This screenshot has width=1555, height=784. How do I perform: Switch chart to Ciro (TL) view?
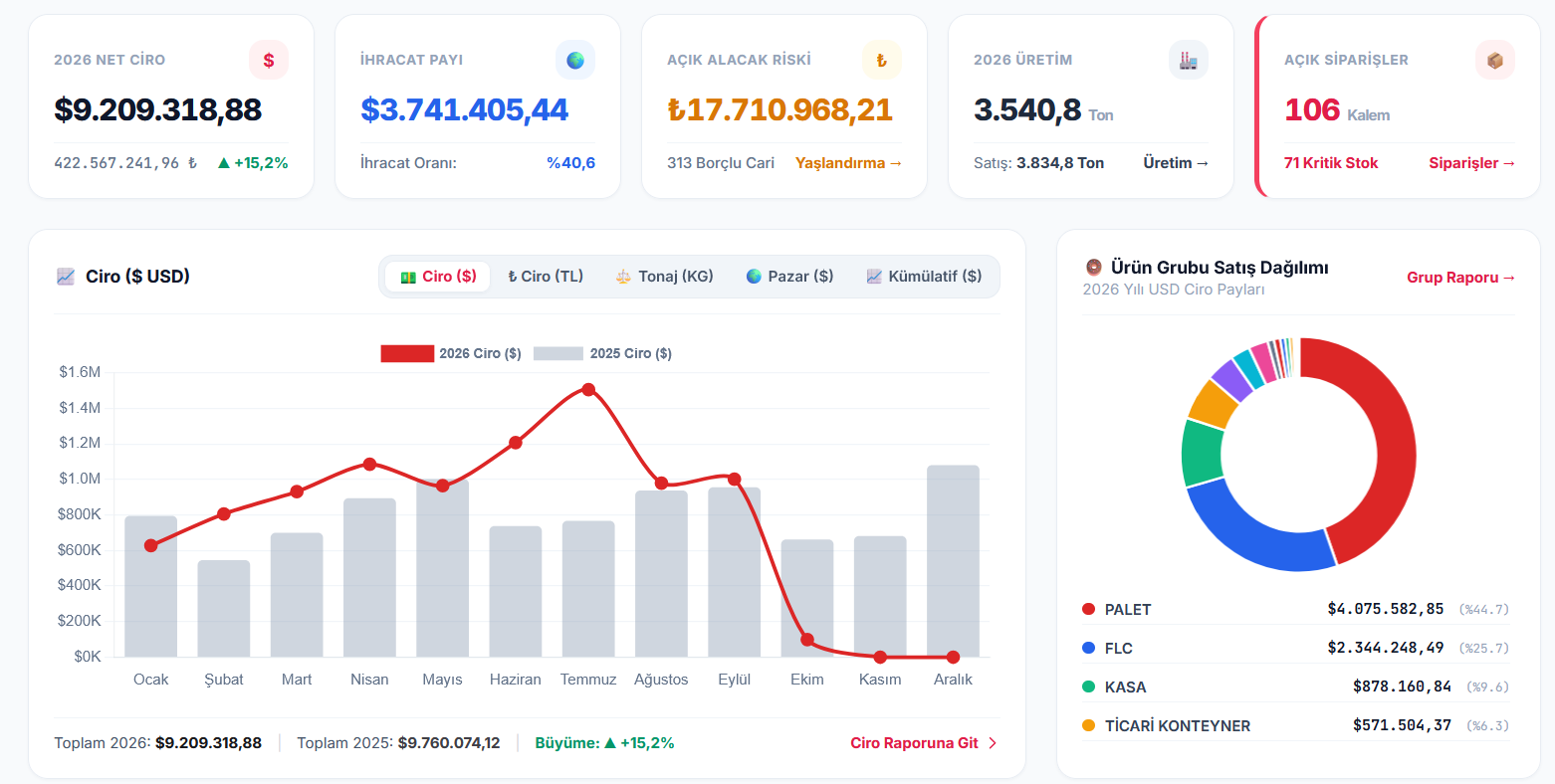[x=546, y=277]
